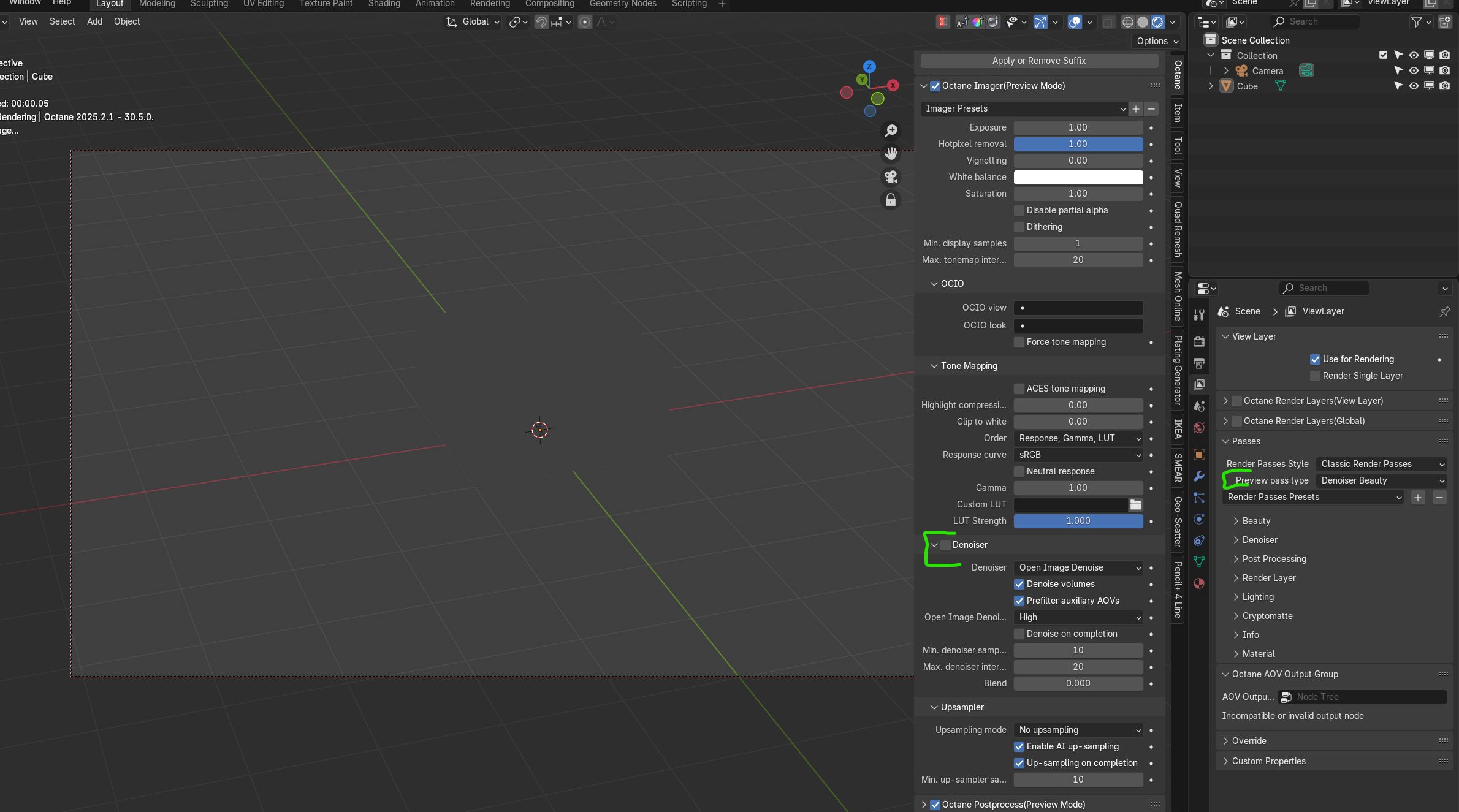Open Custom LUT folder browse icon

[1135, 504]
